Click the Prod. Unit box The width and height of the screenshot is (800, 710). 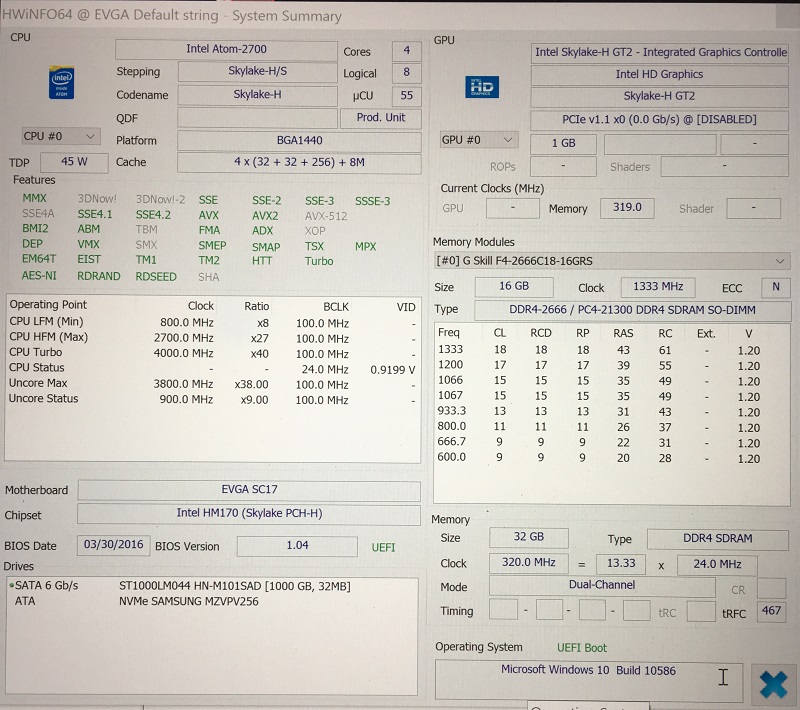(381, 117)
